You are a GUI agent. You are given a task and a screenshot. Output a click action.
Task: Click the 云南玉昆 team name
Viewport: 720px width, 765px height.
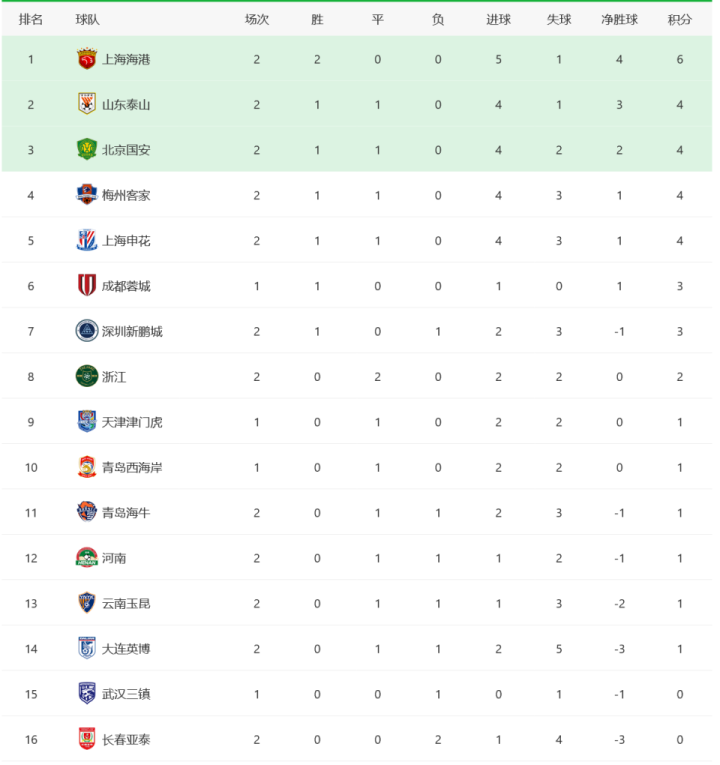point(126,604)
